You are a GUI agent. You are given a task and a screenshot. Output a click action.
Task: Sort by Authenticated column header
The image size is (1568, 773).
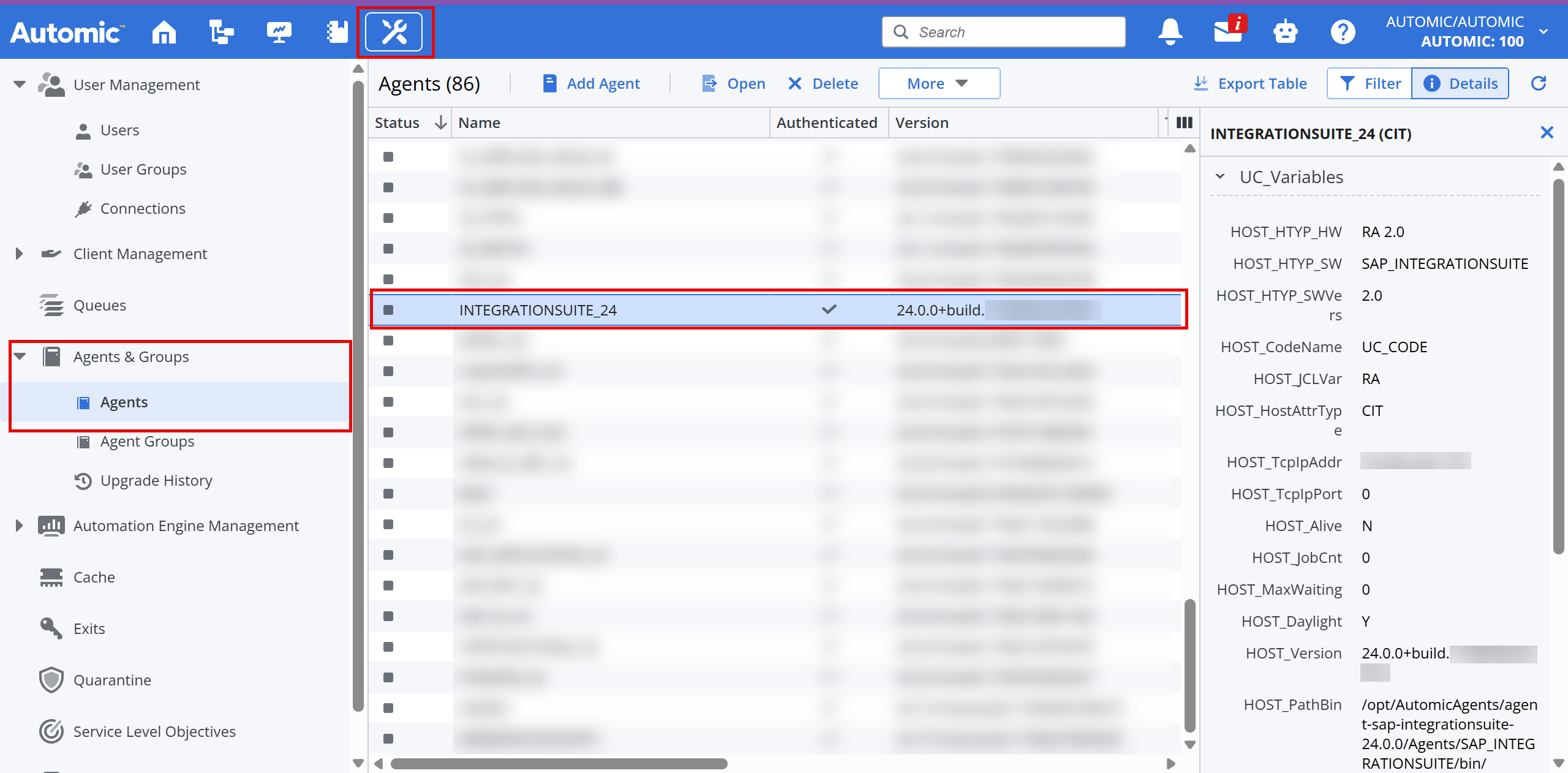click(829, 123)
